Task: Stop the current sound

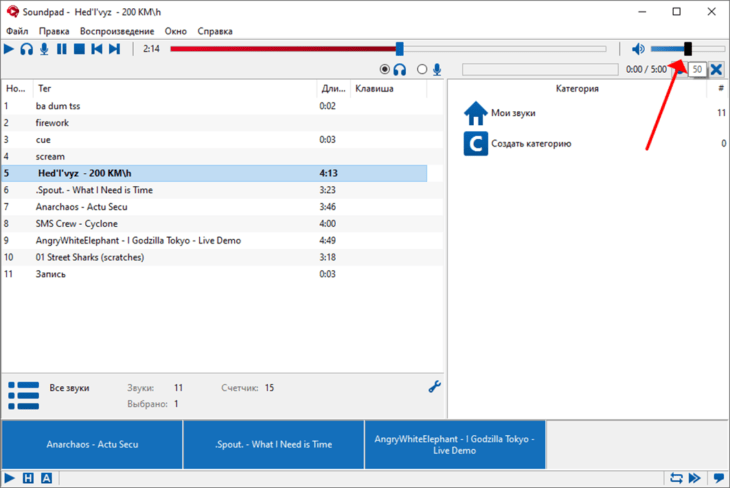Action: click(79, 48)
